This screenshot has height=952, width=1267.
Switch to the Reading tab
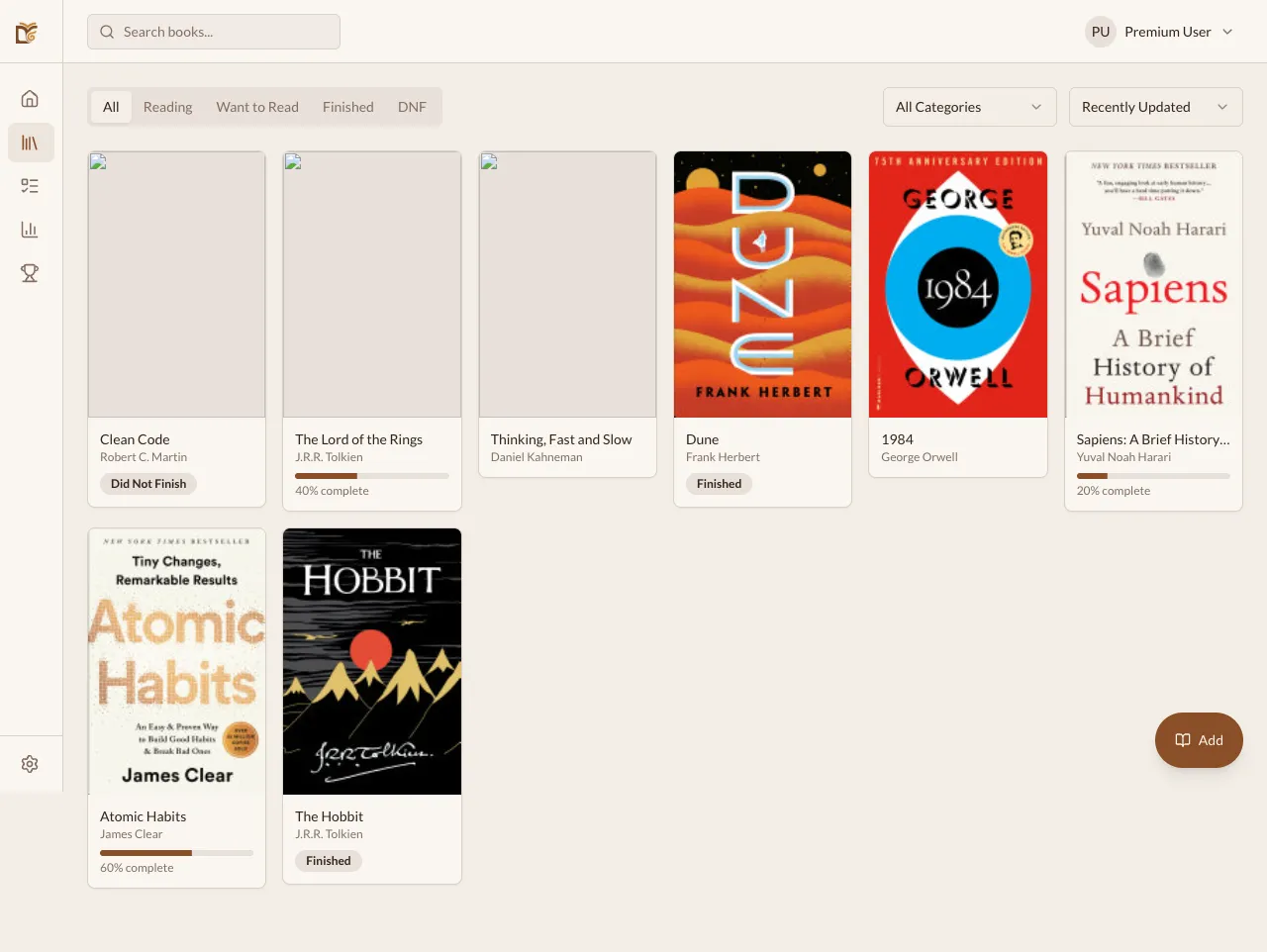click(167, 107)
